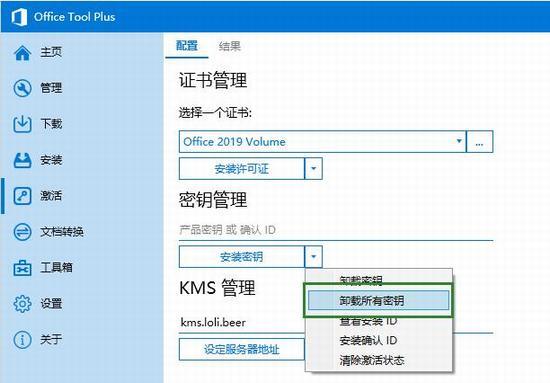Click the 下载 download icon

point(22,124)
